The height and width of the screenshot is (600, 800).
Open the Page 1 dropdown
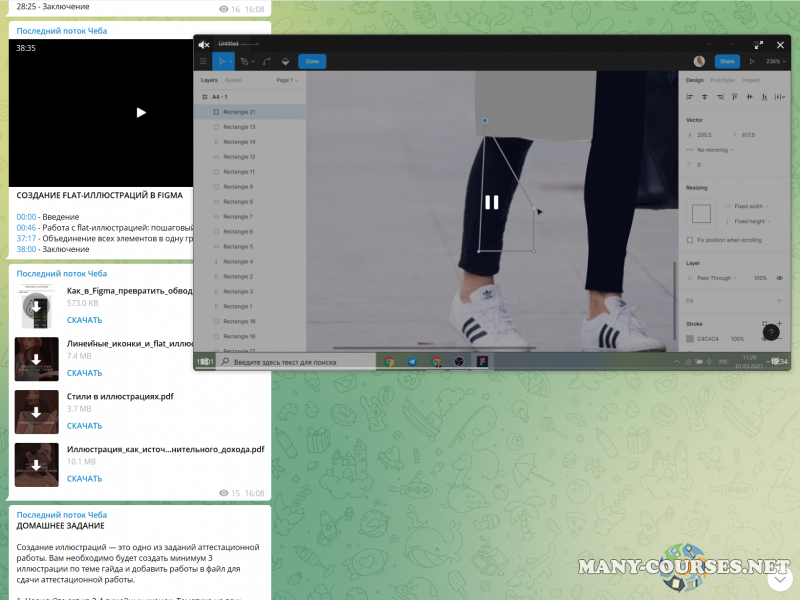[286, 80]
